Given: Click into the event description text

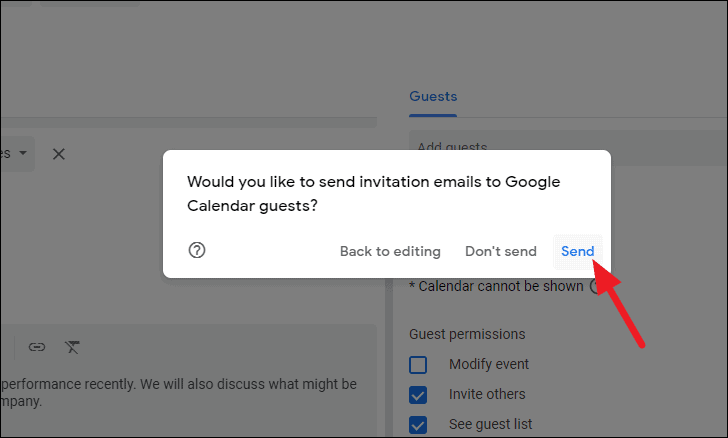Looking at the screenshot, I should [180, 392].
